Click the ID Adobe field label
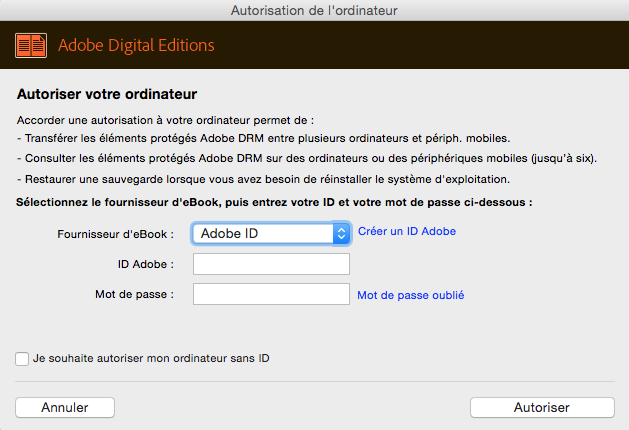Screen dimensions: 629x430 point(146,264)
